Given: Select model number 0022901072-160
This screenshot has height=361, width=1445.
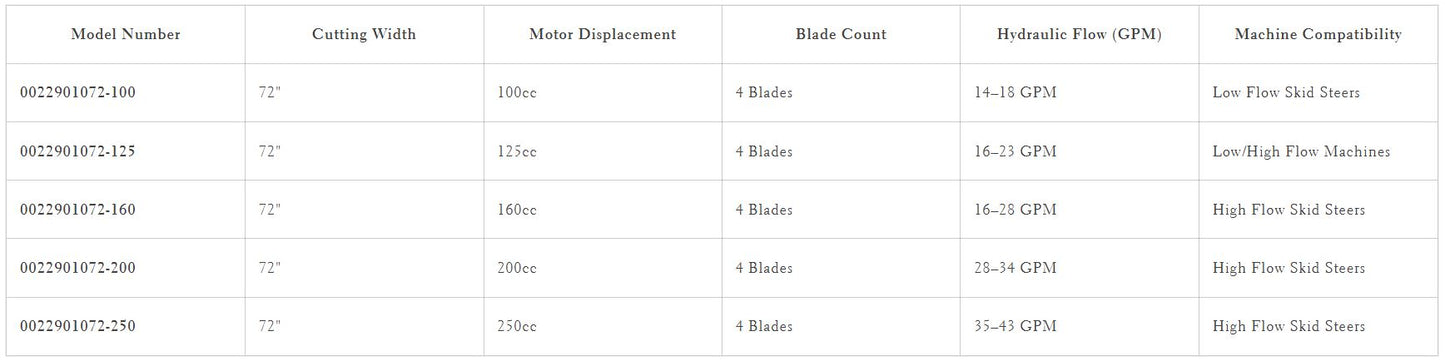Looking at the screenshot, I should click(x=78, y=210).
